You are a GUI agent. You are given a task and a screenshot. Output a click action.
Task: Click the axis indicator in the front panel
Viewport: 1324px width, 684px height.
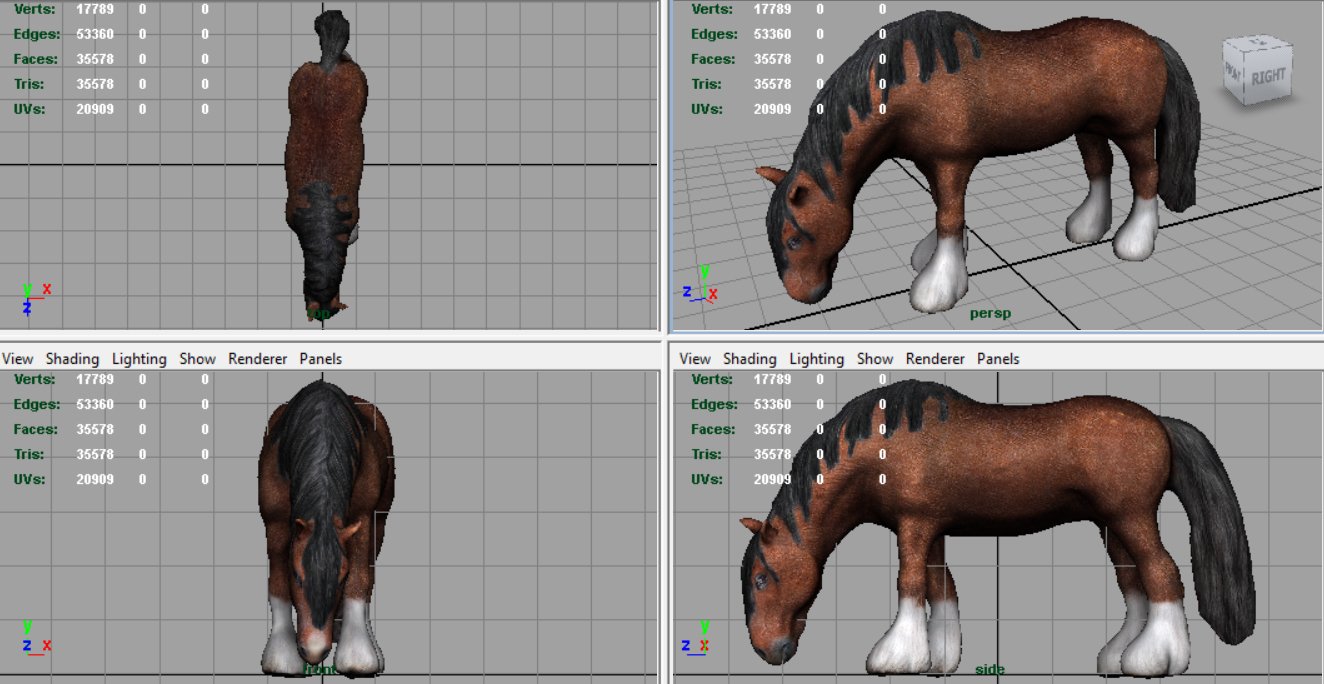[36, 639]
